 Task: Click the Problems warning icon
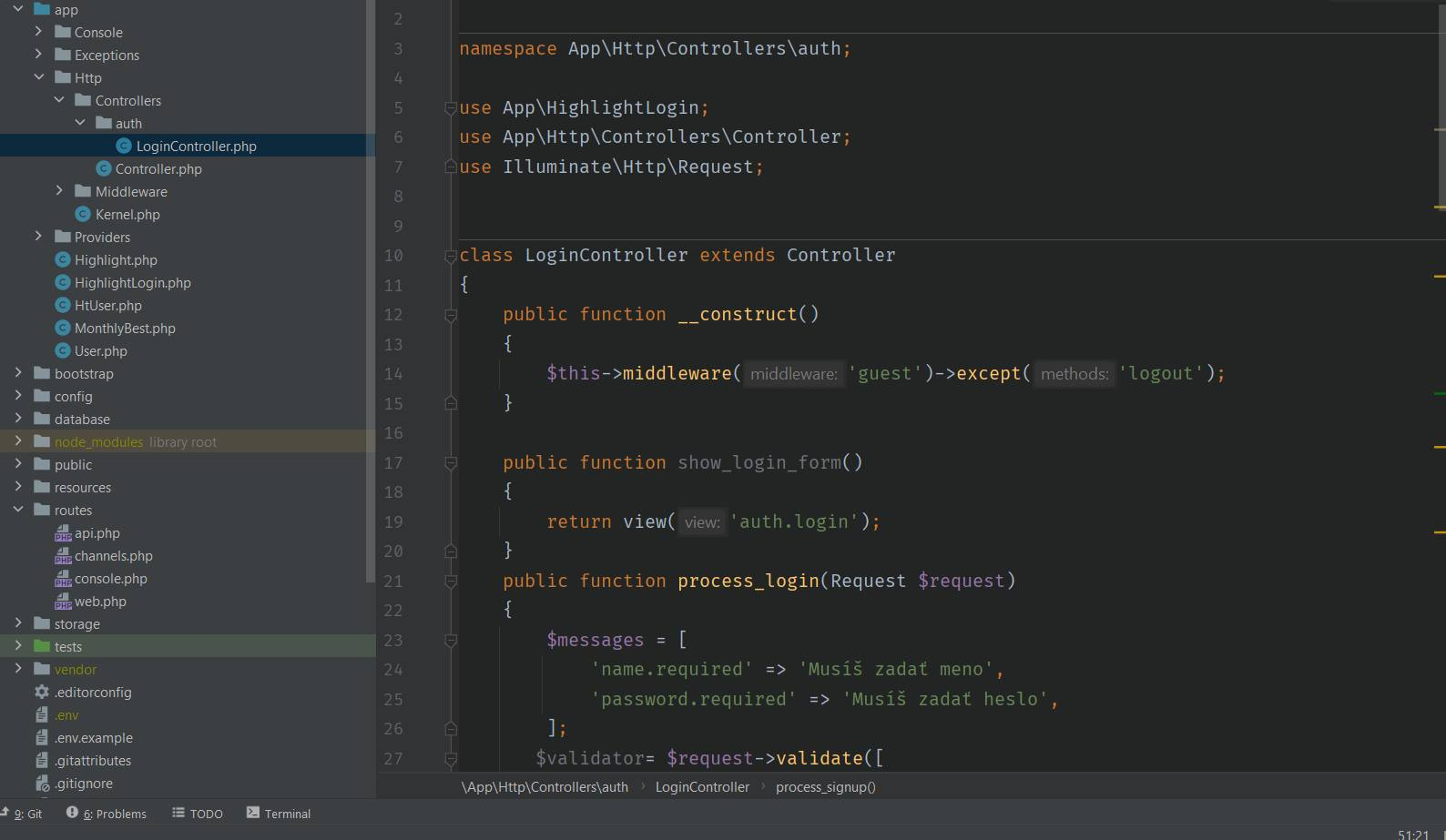pos(72,813)
